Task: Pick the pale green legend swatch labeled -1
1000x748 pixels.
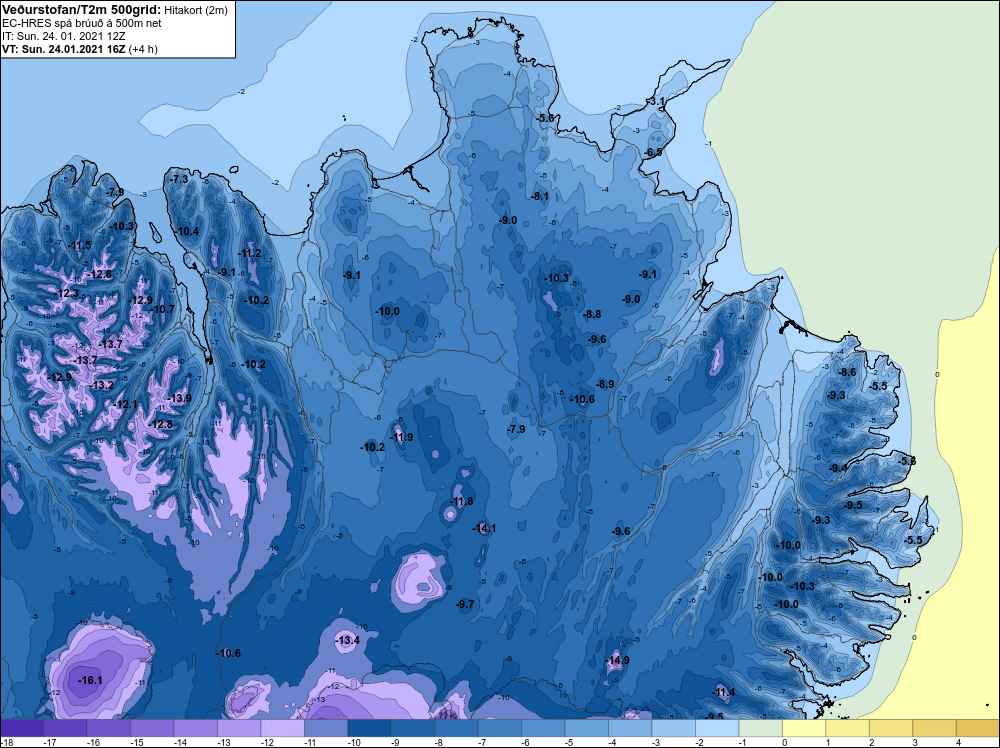Action: tap(760, 726)
